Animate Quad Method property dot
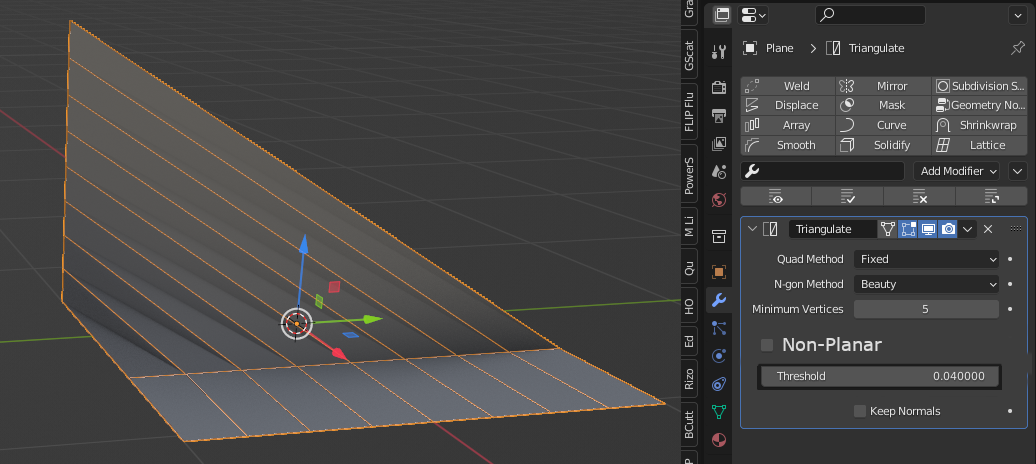The height and width of the screenshot is (464, 1036). pyautogui.click(x=1010, y=259)
